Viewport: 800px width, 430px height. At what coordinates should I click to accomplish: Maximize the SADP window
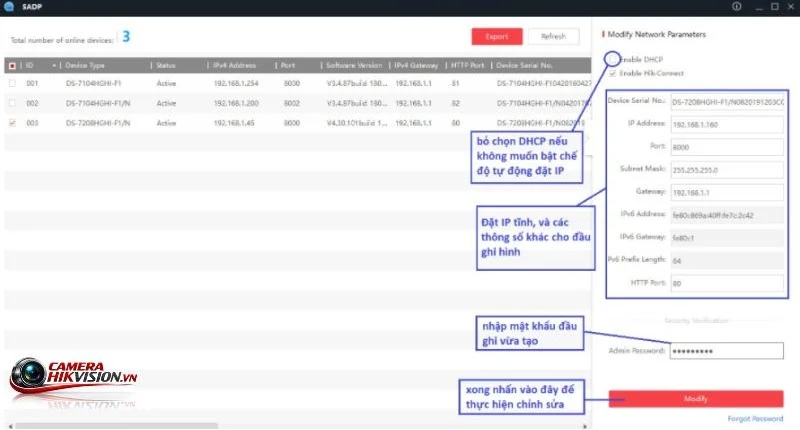coord(774,7)
